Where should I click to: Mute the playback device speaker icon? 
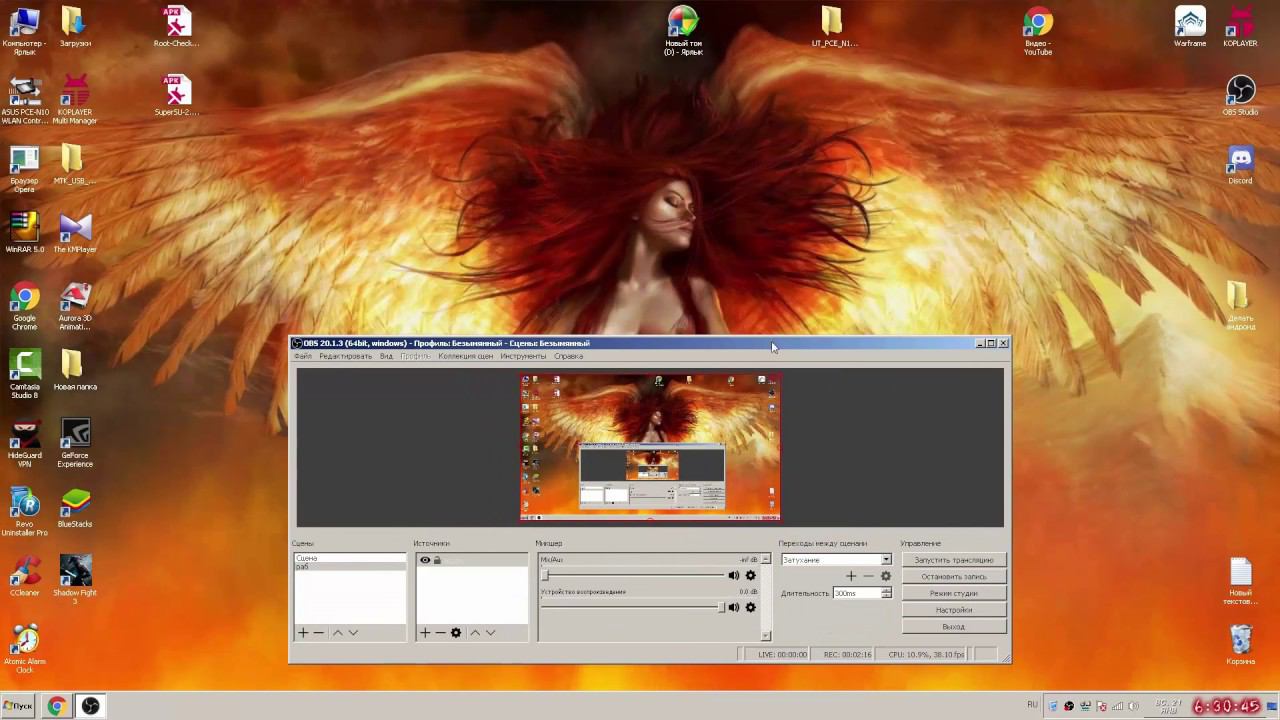coord(734,608)
